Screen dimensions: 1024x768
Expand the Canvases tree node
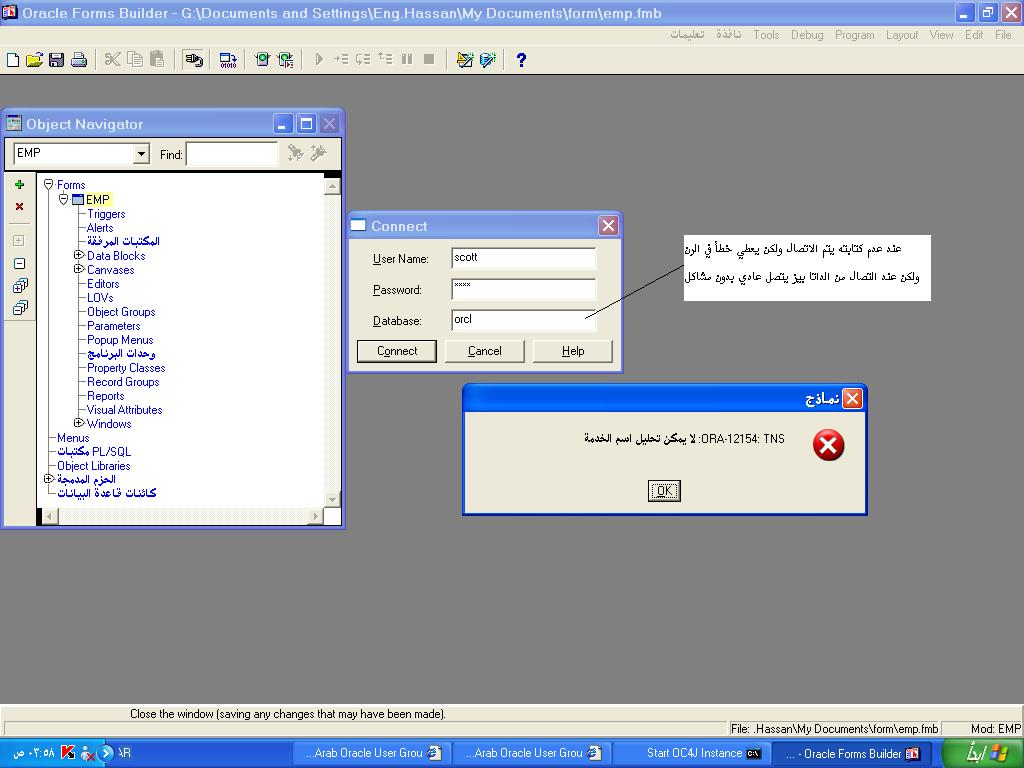tap(79, 270)
